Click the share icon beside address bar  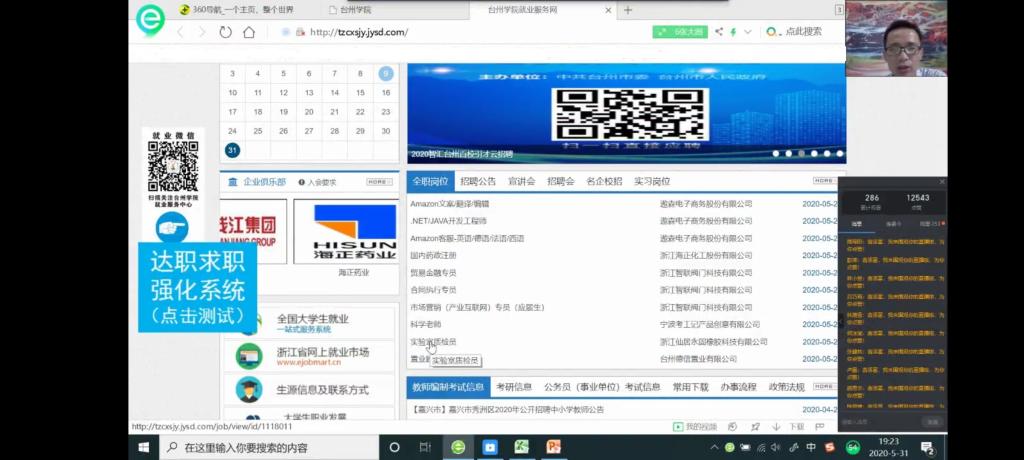(x=717, y=32)
